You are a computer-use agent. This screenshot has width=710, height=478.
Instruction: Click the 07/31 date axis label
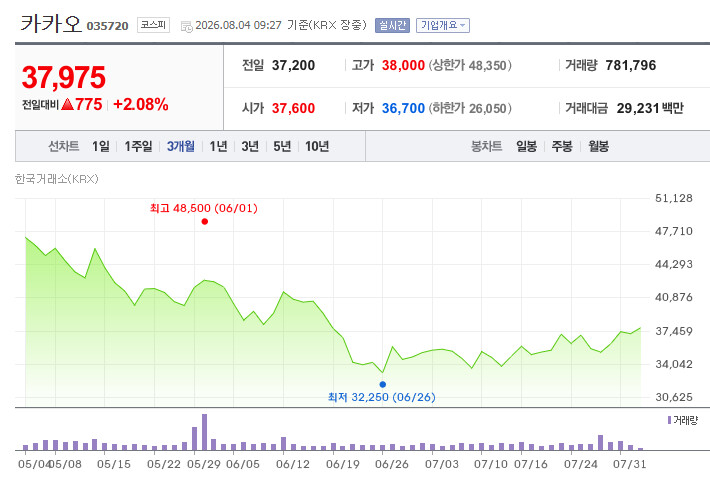(629, 464)
